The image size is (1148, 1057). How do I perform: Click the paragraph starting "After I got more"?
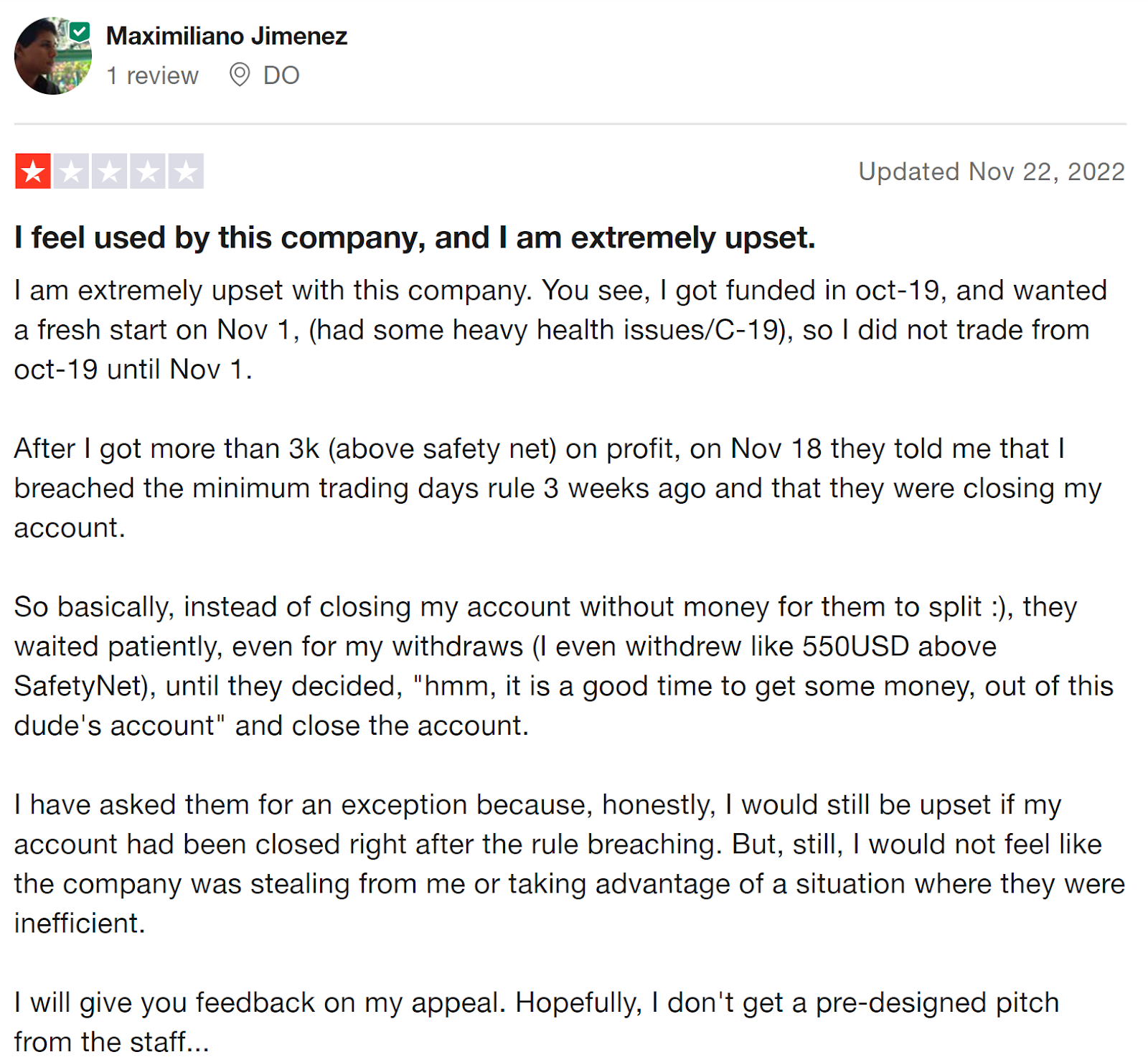point(557,488)
